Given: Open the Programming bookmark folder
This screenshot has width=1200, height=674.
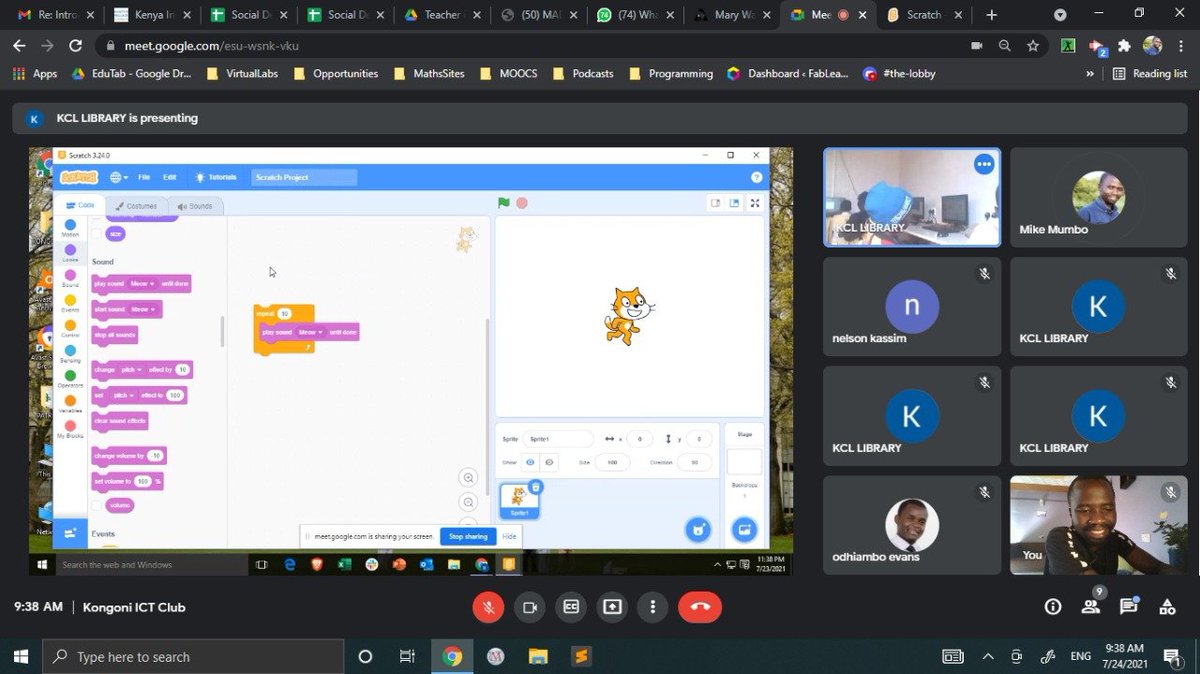Looking at the screenshot, I should [670, 73].
